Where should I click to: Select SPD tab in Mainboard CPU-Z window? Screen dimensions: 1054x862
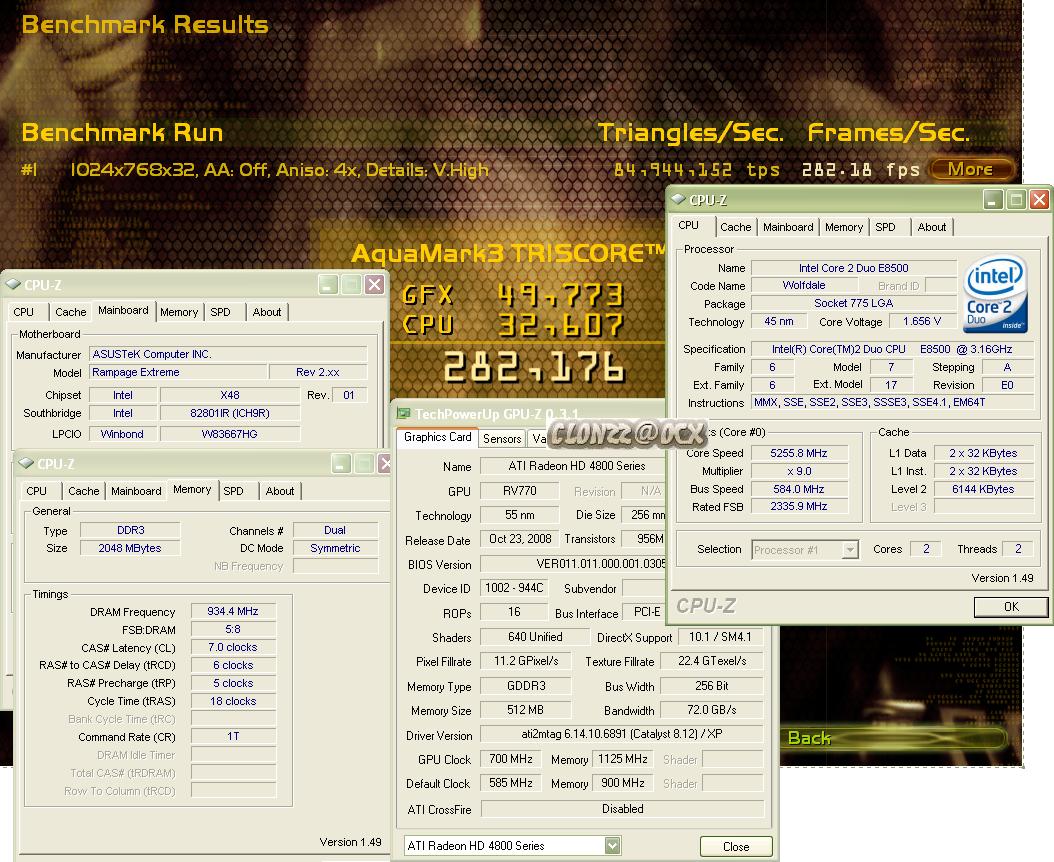(x=220, y=312)
